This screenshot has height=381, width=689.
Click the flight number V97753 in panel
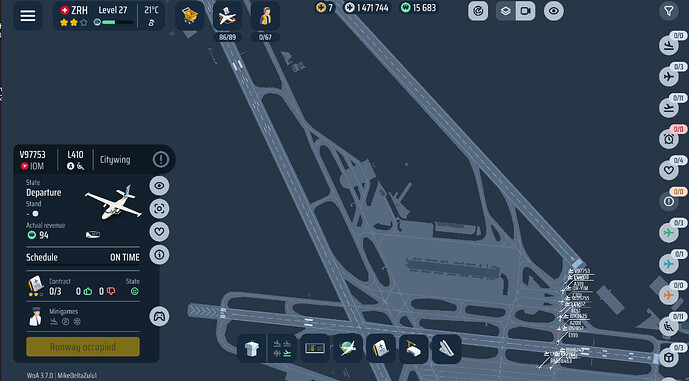pos(33,155)
